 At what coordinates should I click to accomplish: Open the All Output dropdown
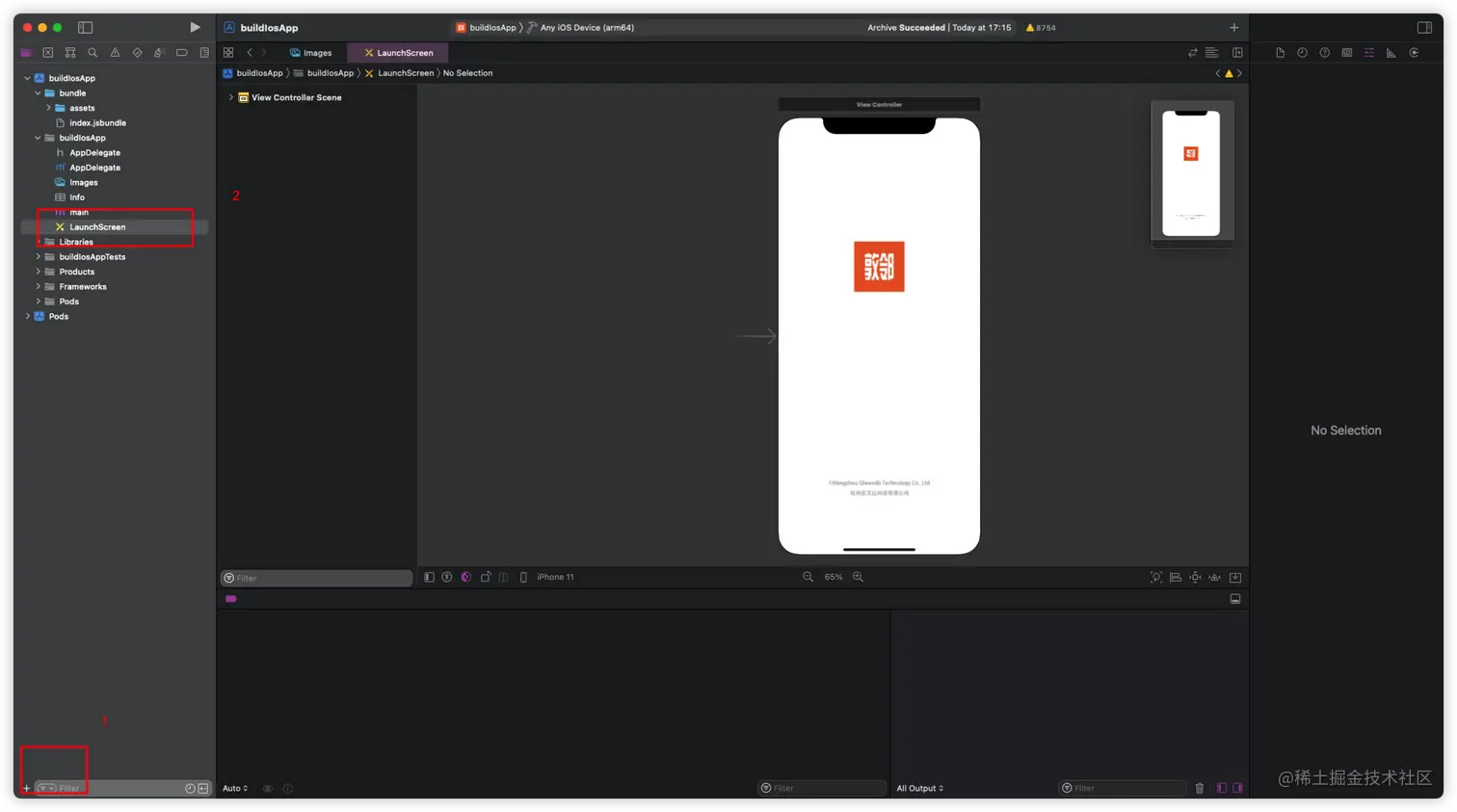pos(920,789)
